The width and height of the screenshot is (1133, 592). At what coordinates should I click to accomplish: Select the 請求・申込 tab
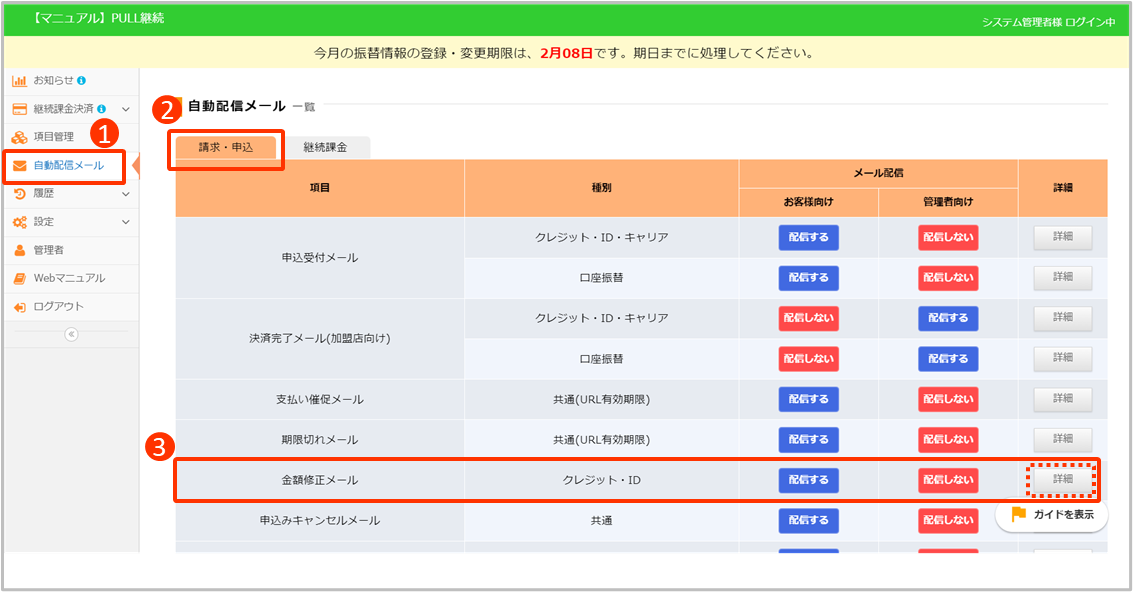(x=226, y=147)
